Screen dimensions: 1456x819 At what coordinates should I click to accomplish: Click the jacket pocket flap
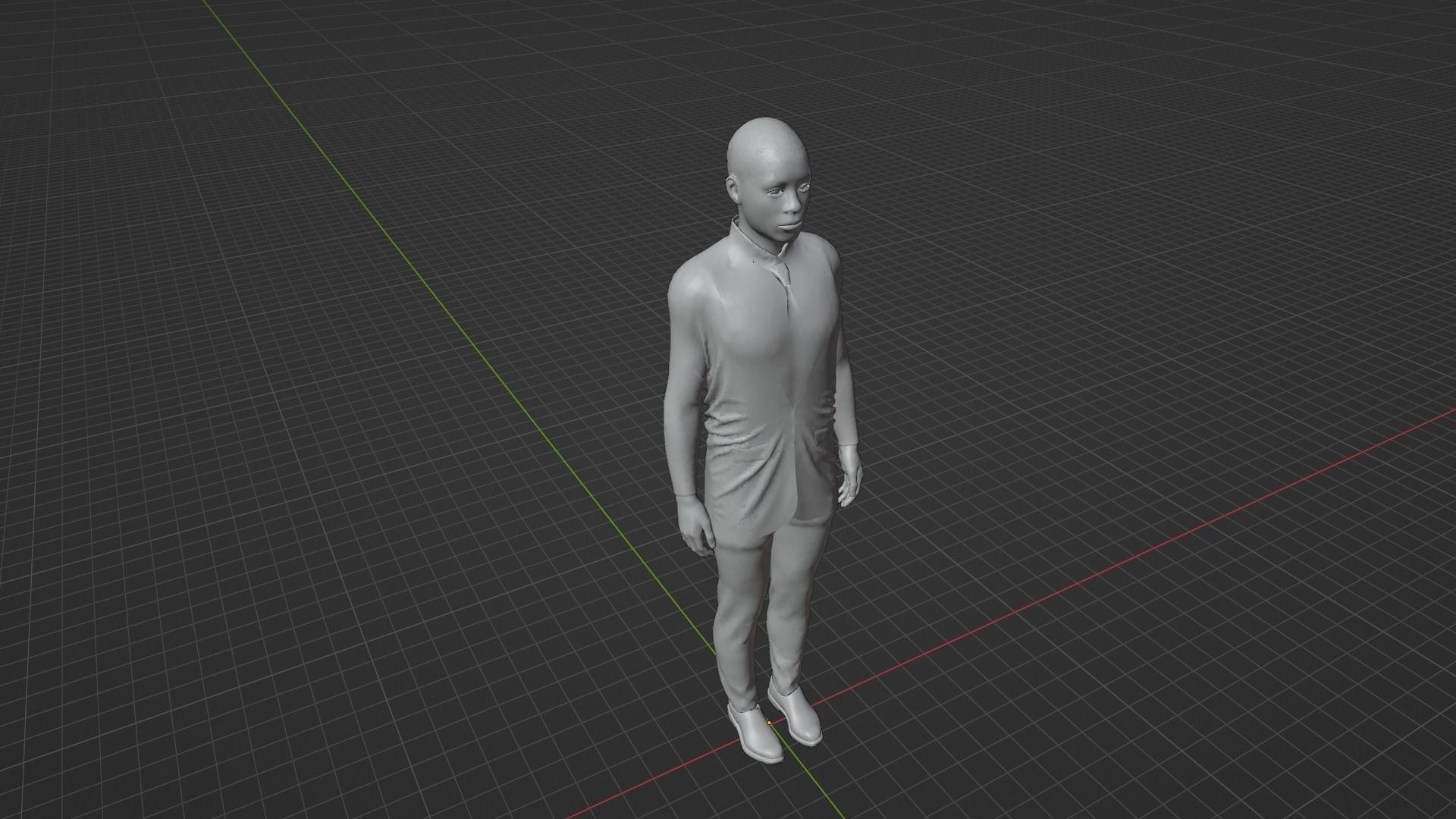tap(823, 430)
